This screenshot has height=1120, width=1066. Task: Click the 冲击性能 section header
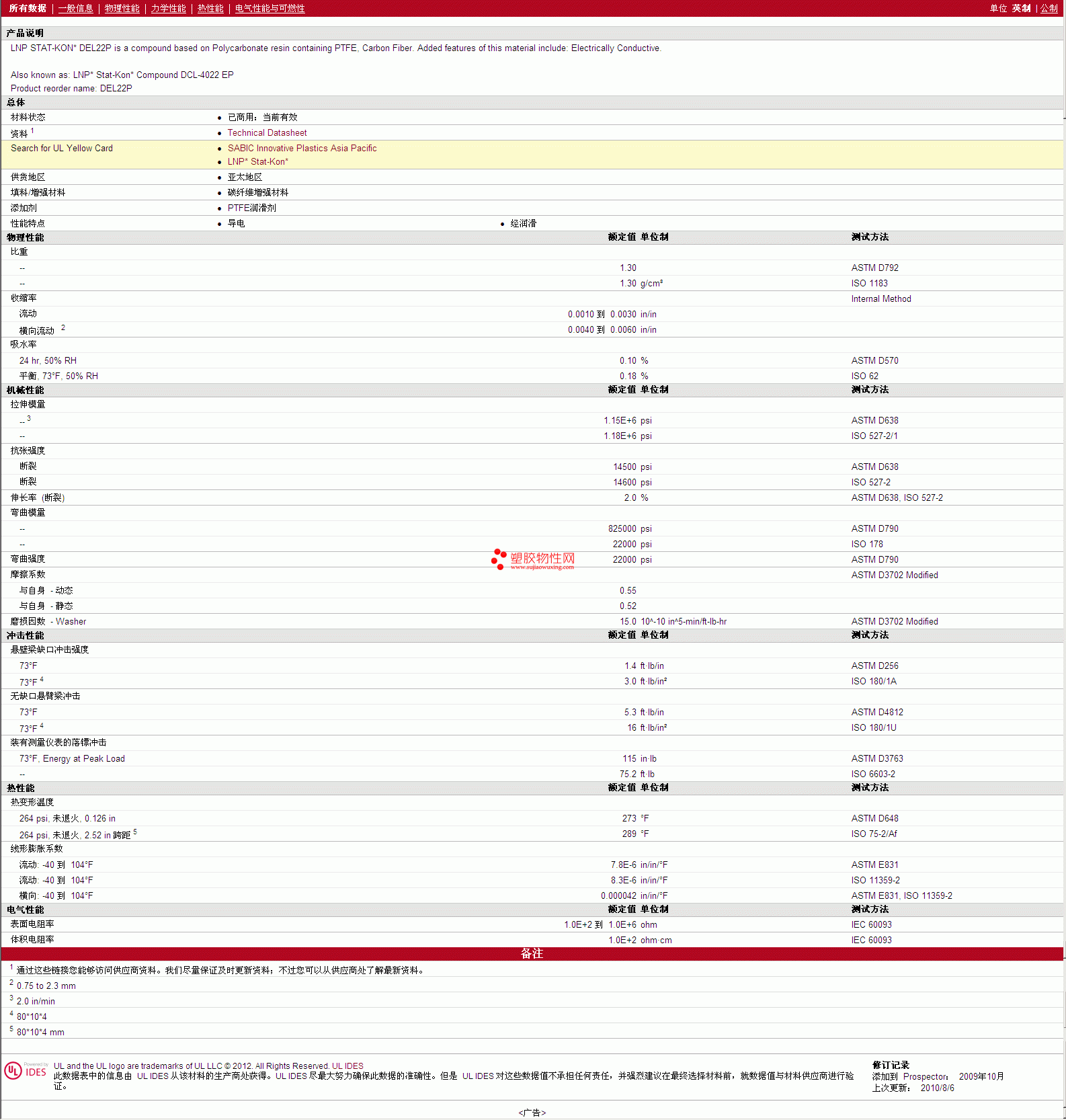tap(25, 636)
